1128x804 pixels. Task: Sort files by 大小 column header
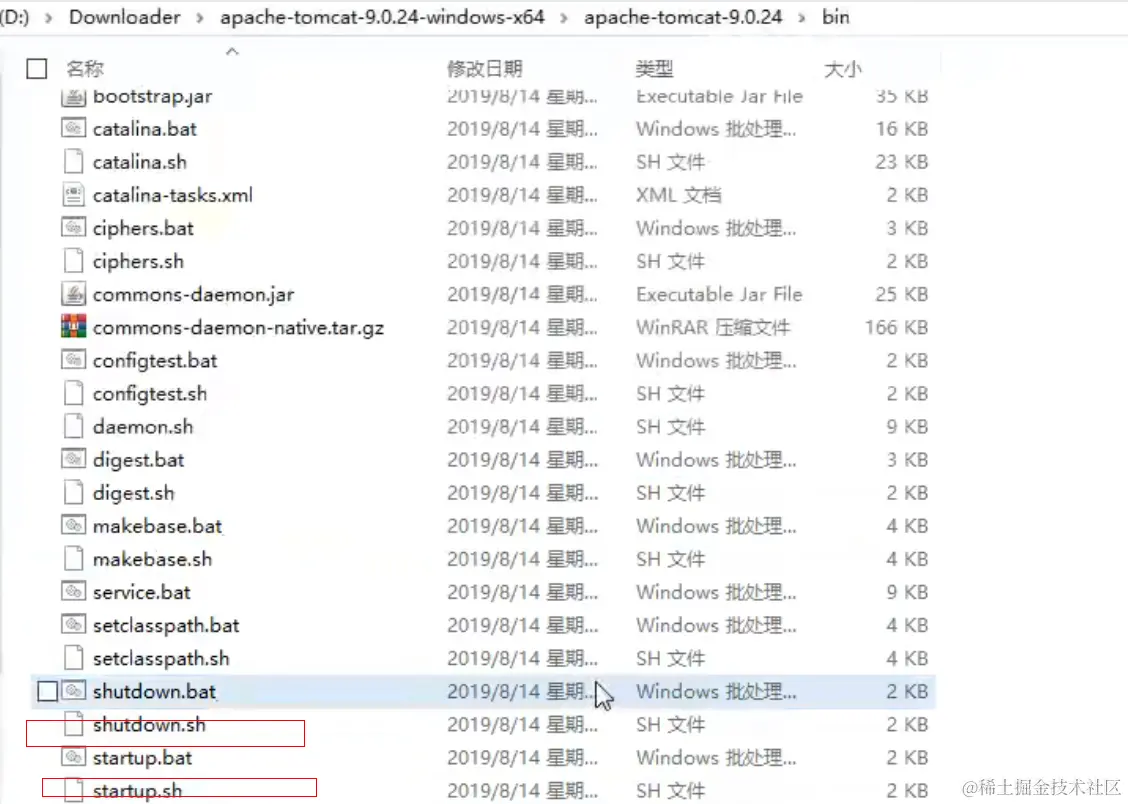point(842,69)
